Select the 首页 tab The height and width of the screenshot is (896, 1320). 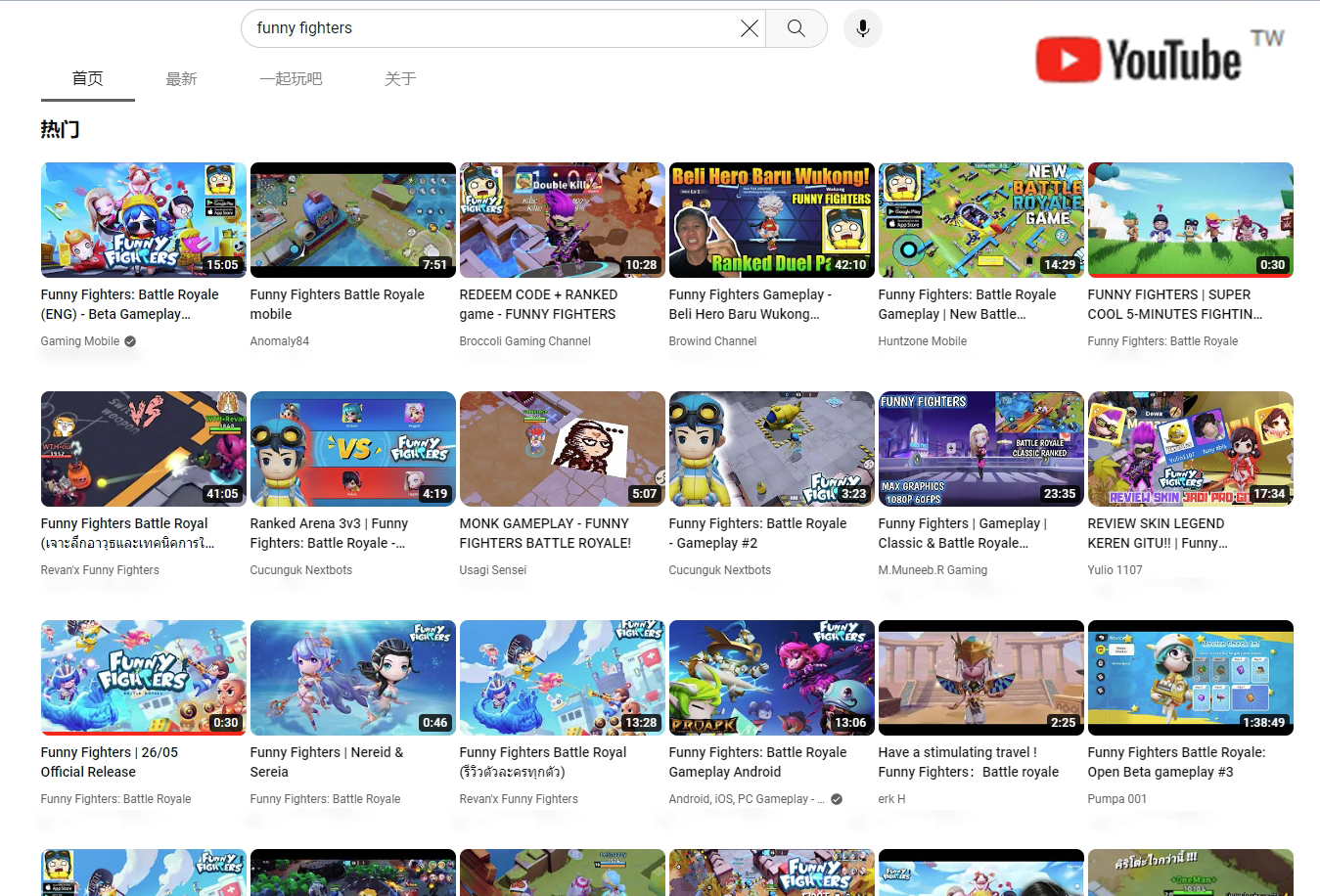88,79
